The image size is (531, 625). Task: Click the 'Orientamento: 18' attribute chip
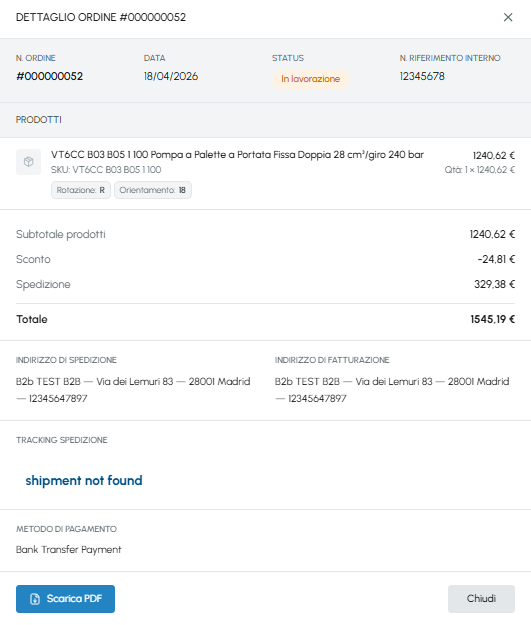click(153, 190)
